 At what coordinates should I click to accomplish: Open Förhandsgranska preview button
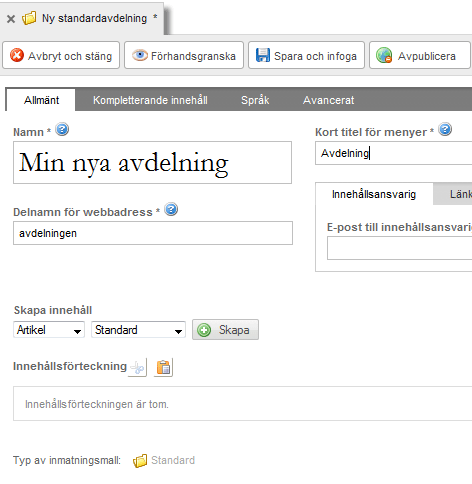(184, 55)
